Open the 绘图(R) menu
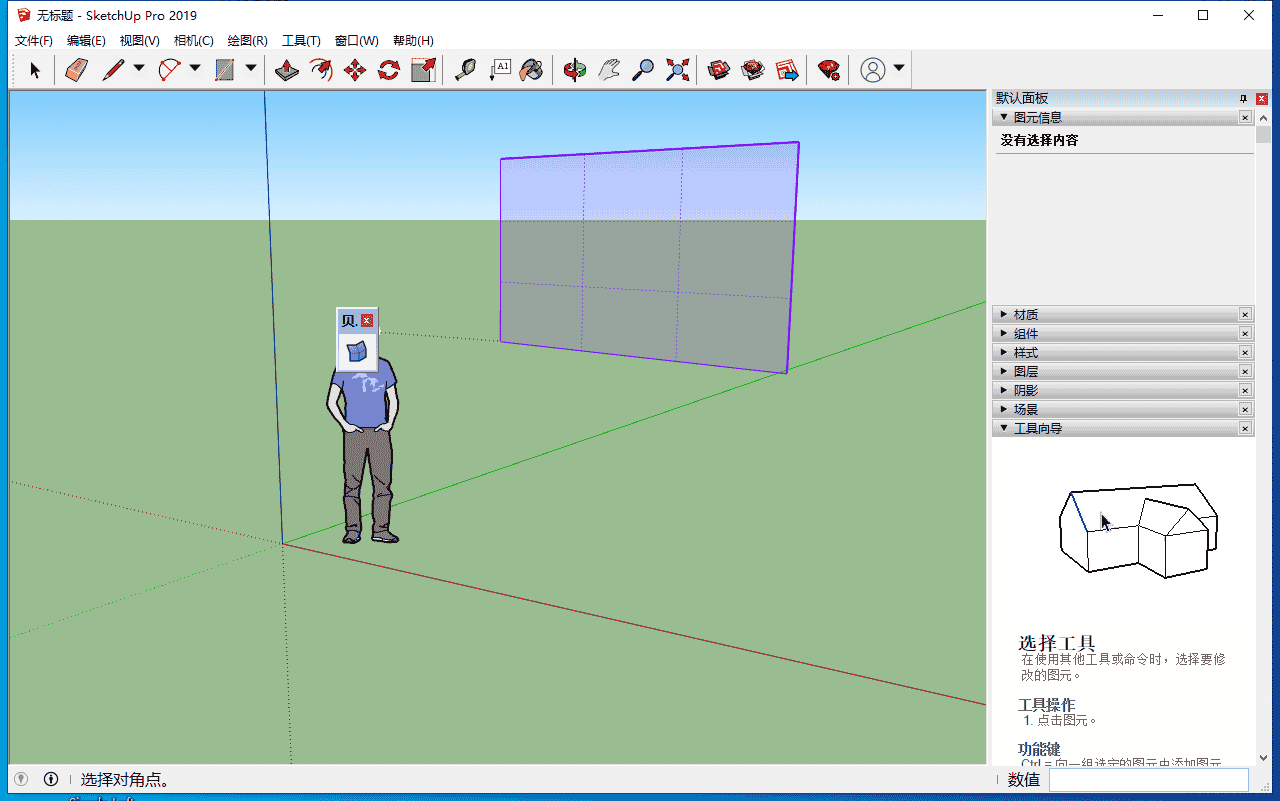Screen dimensions: 1280x801 [x=248, y=41]
